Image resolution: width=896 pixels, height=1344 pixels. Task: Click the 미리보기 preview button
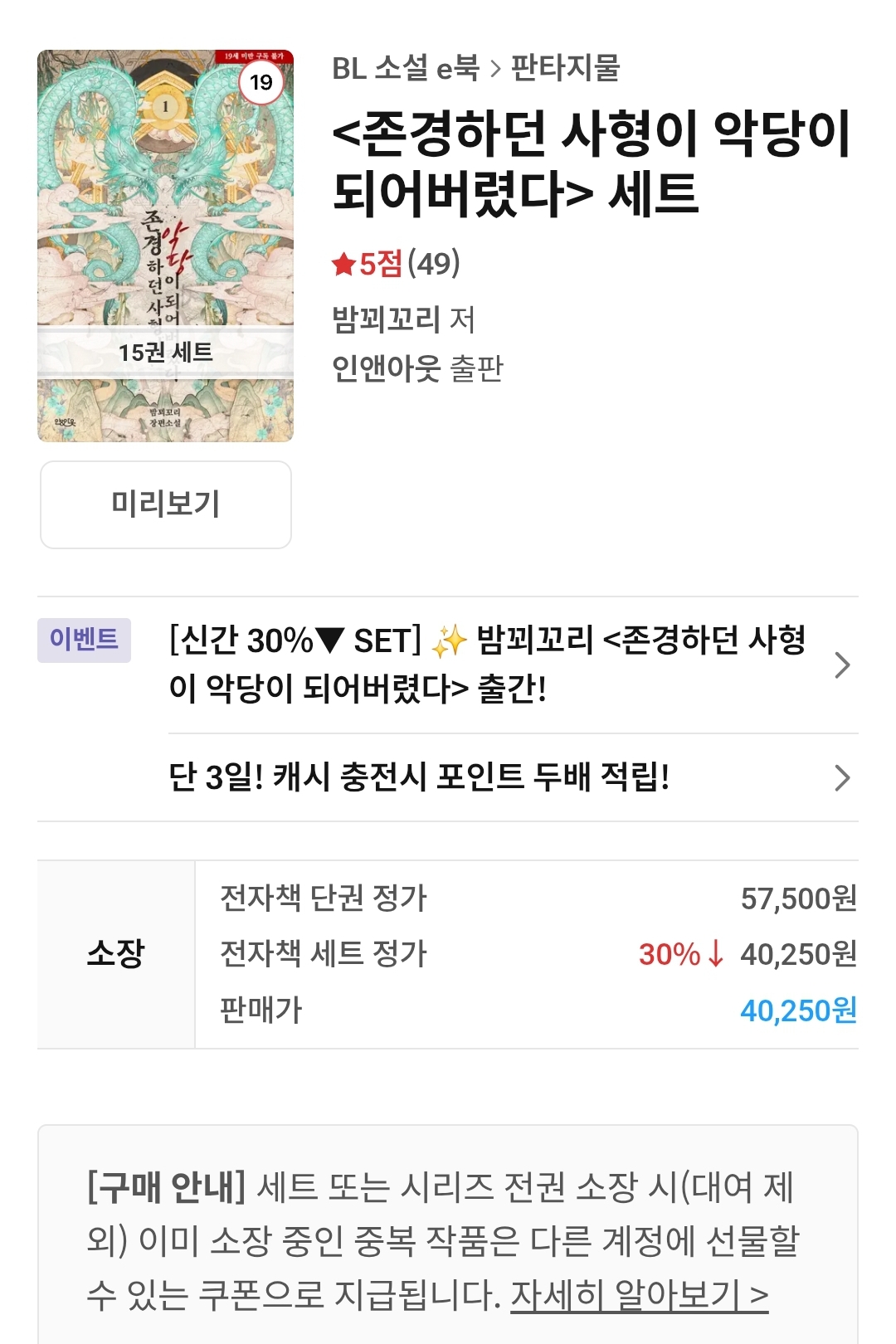click(x=166, y=504)
